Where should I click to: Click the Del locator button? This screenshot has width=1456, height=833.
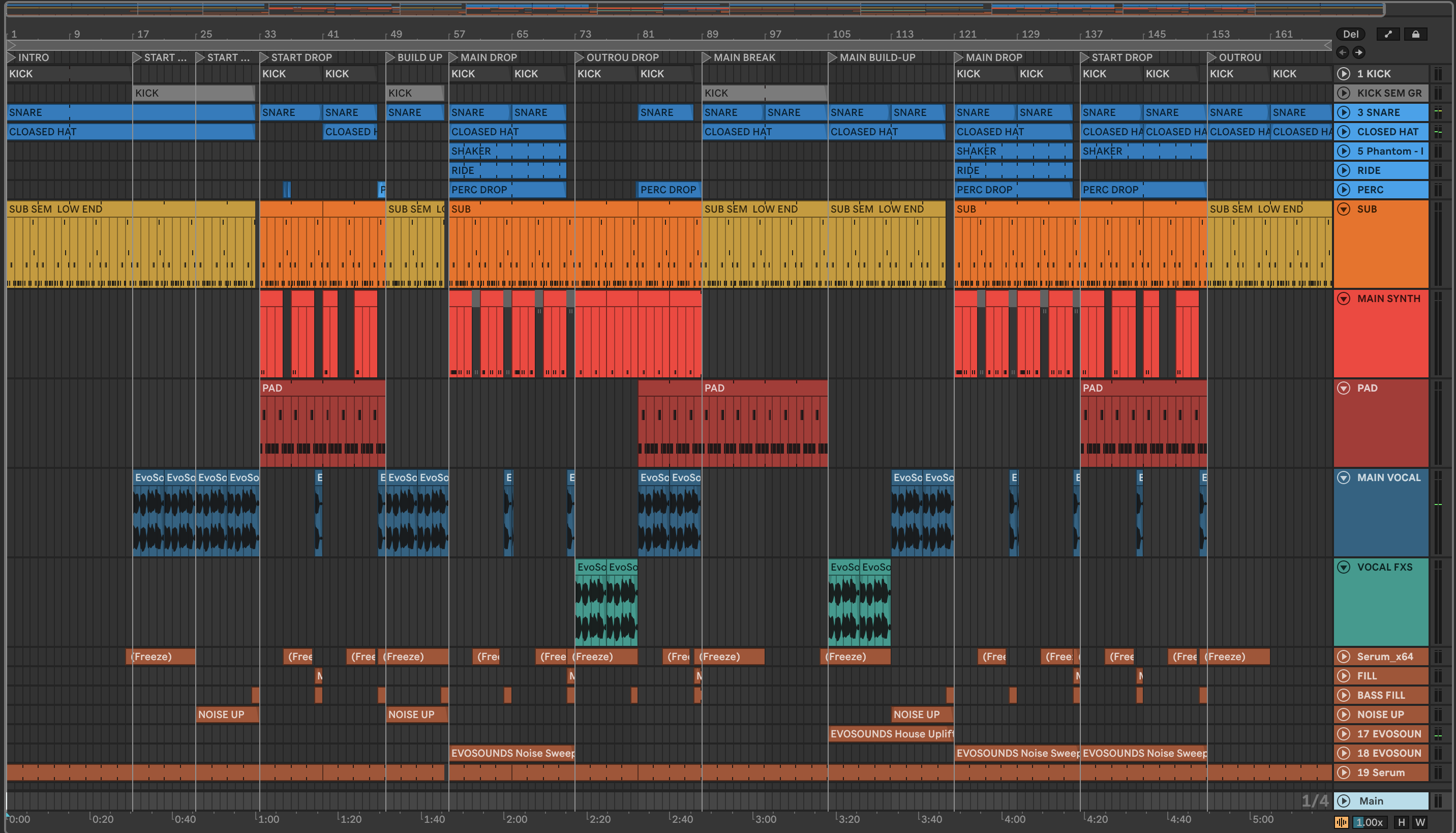click(1351, 35)
